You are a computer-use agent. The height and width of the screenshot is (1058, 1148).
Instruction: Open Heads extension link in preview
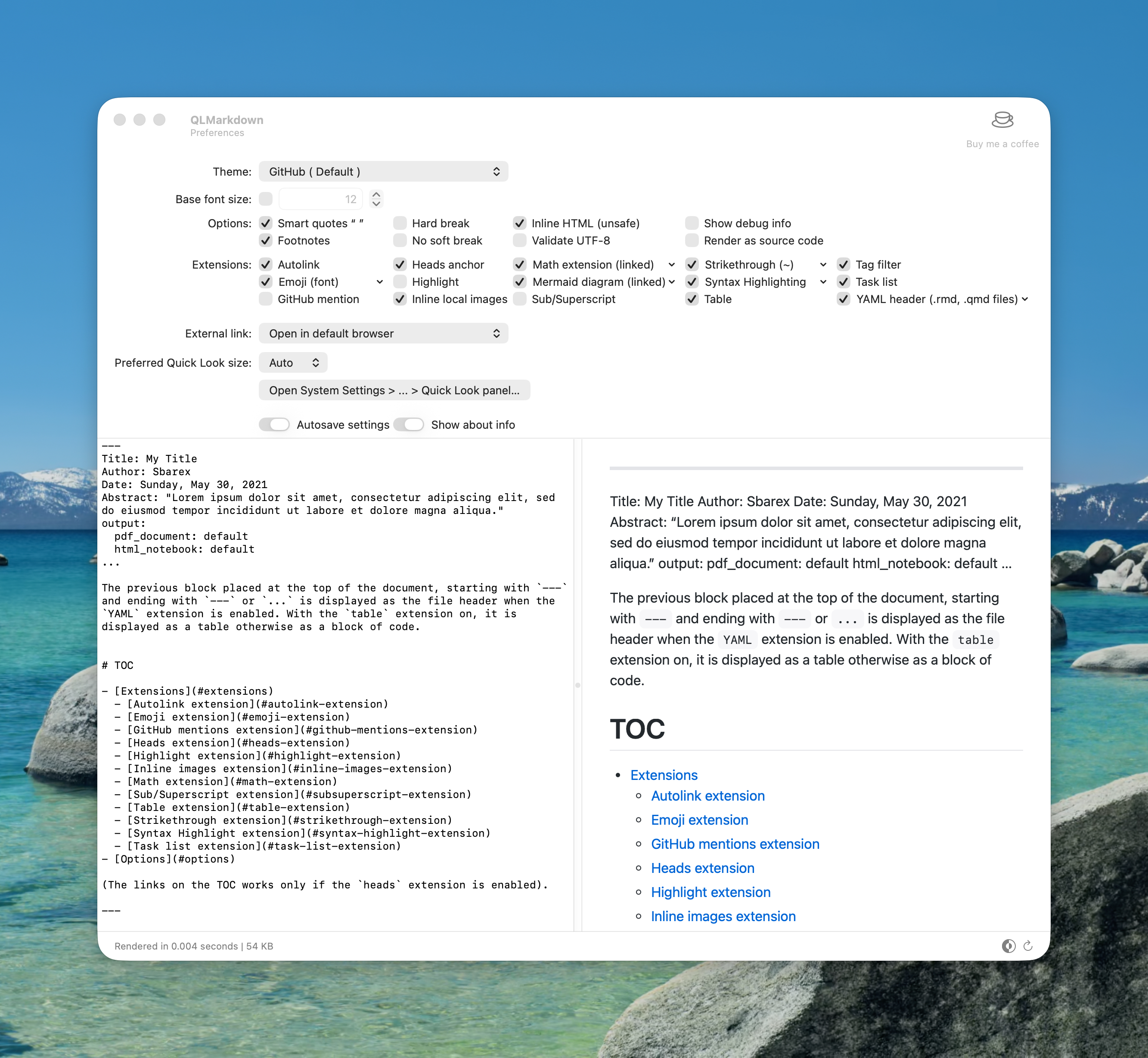[702, 868]
